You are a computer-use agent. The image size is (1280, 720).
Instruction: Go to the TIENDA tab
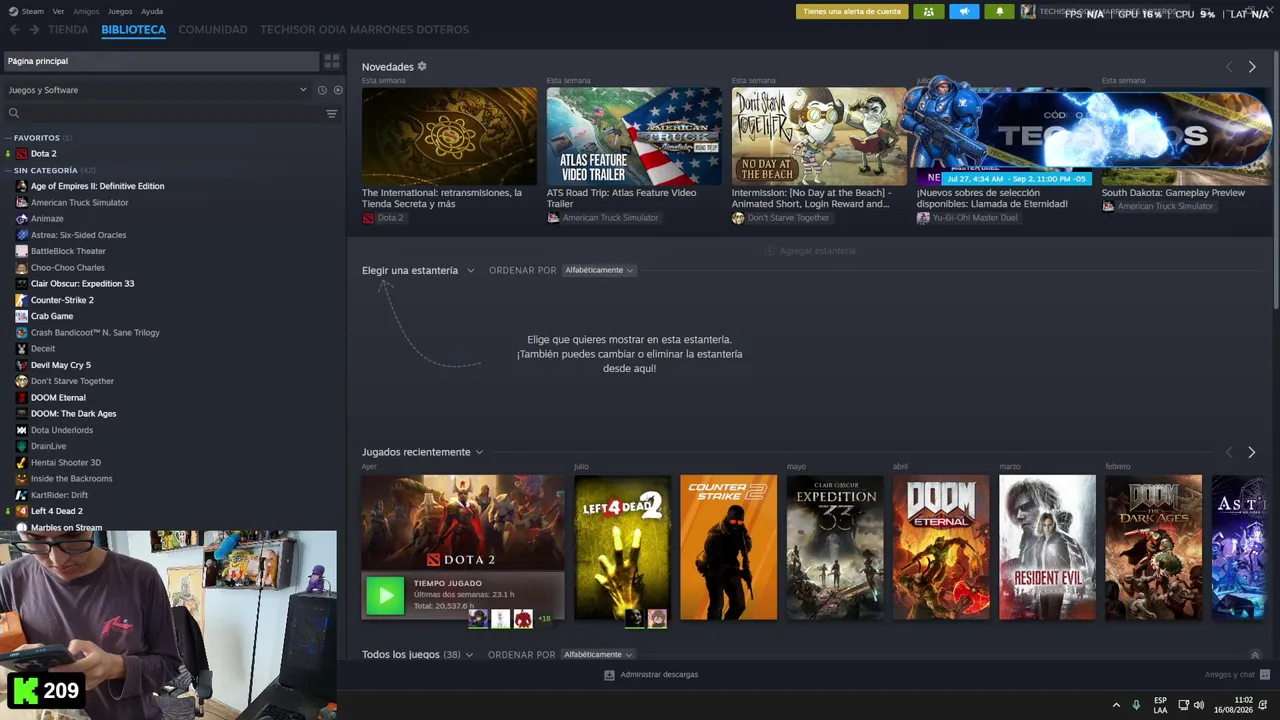pos(68,30)
